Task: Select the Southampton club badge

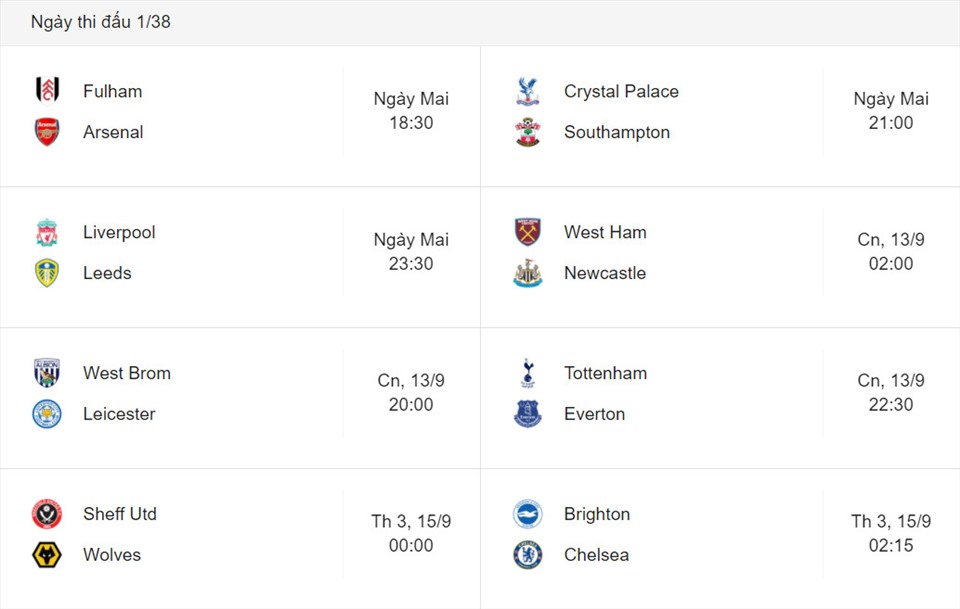Action: coord(528,132)
